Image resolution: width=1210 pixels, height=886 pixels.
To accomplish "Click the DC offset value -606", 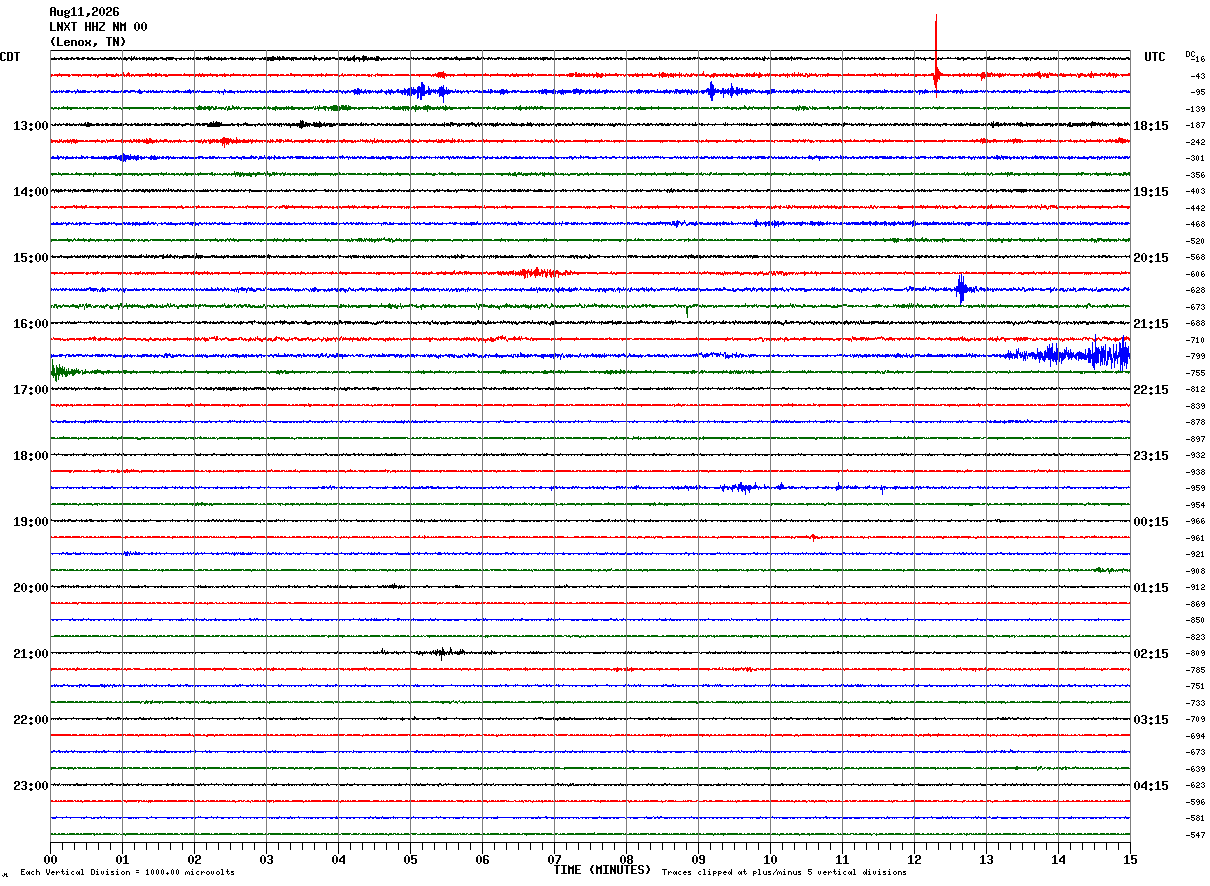I will (x=1195, y=274).
